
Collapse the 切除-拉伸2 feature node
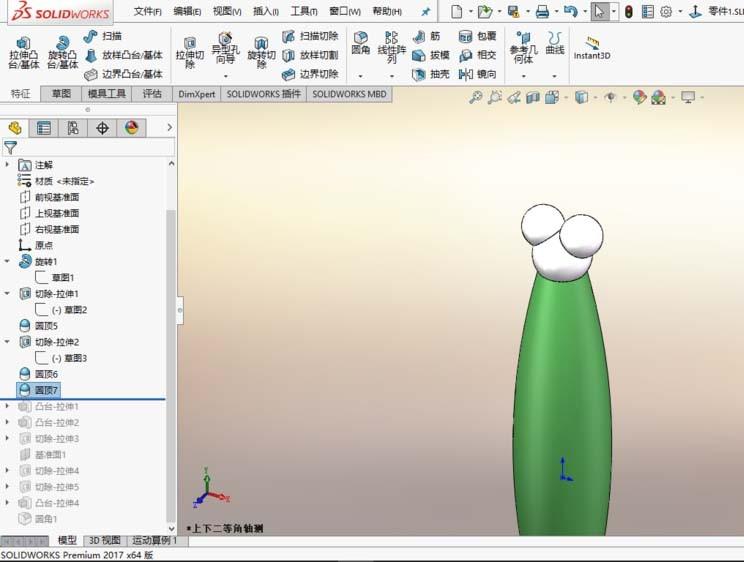point(7,342)
